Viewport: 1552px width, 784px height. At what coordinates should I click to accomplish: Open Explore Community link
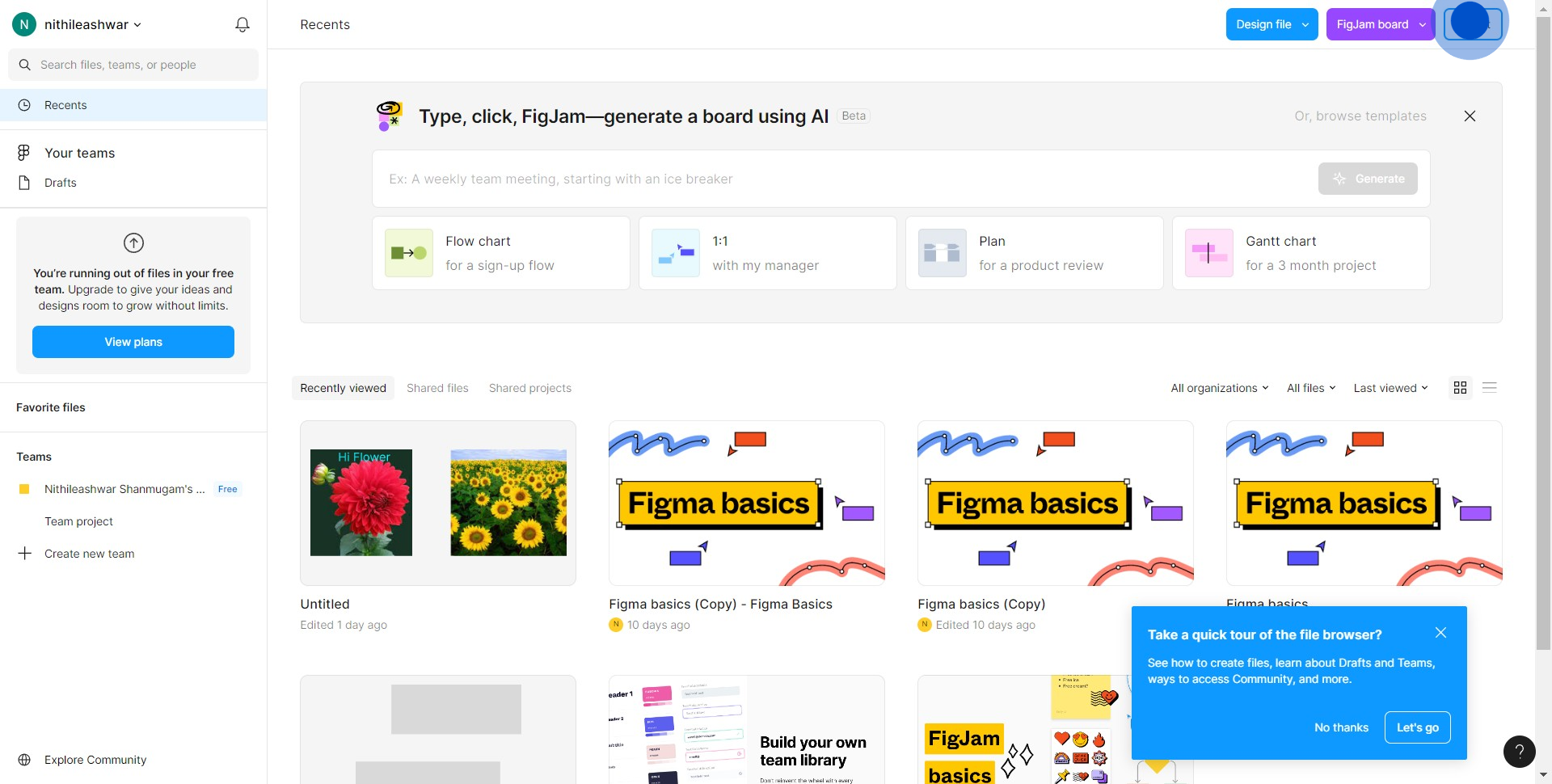[95, 760]
